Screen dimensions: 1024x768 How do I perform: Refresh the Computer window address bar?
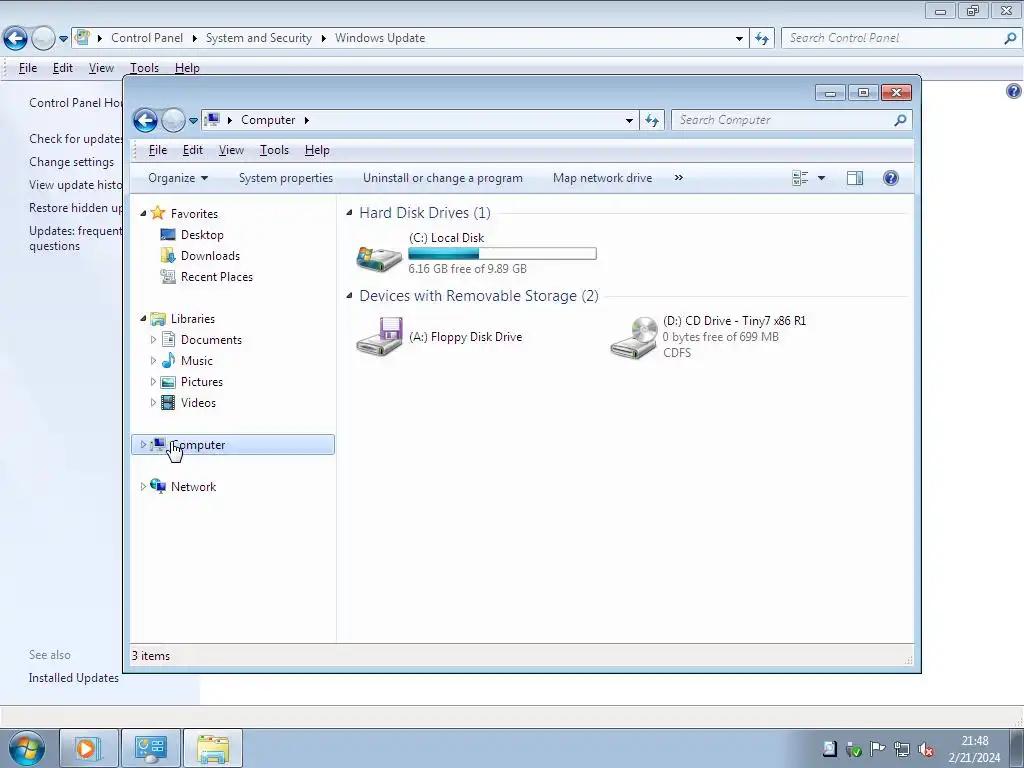click(652, 120)
